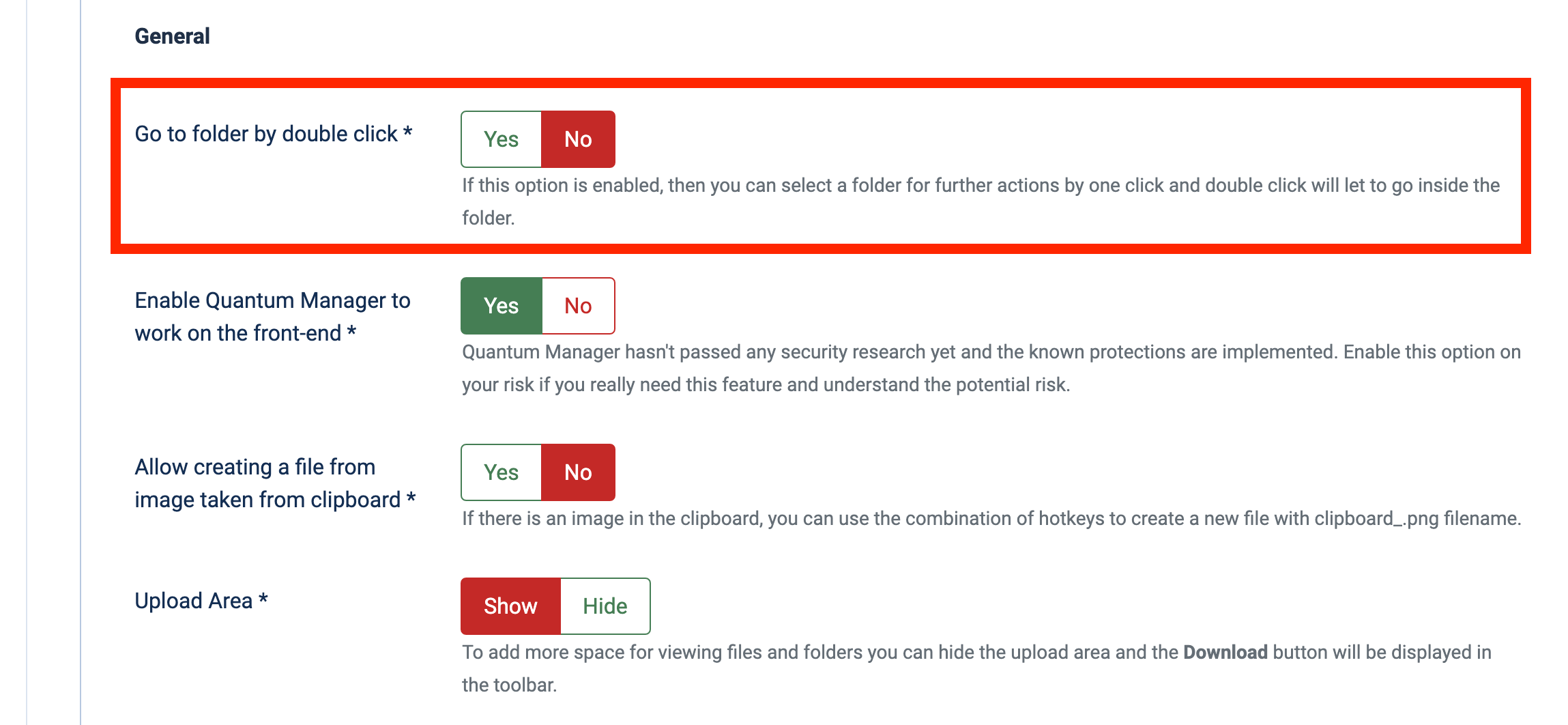
Task: Disable Quantum Manager on the front-end
Action: coord(578,306)
